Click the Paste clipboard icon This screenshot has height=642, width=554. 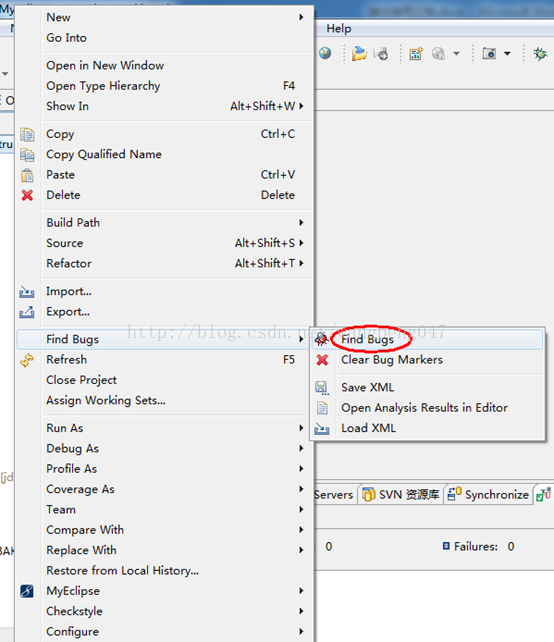(x=27, y=175)
